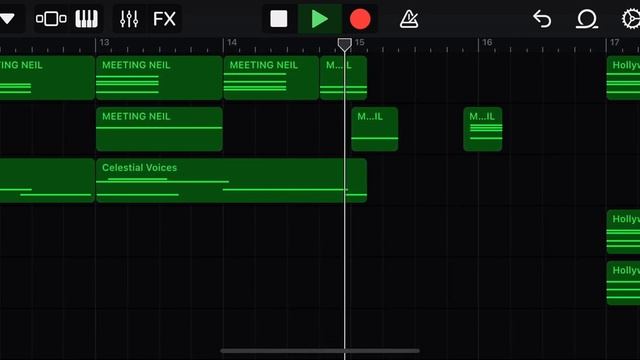Open the keyboard instrument icon
Screen dimensions: 640x360
point(87,19)
